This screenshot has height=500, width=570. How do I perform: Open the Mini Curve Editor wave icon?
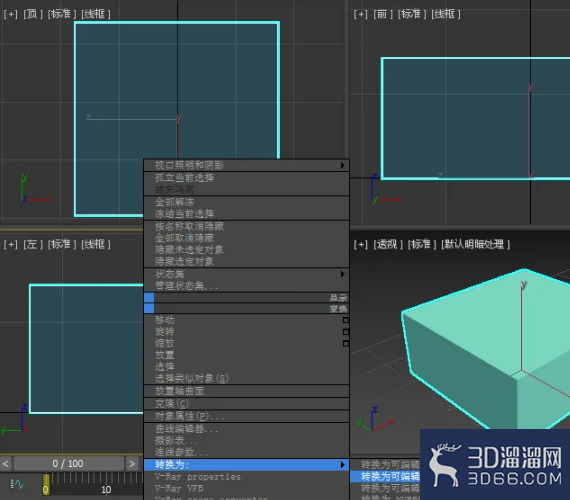click(17, 484)
